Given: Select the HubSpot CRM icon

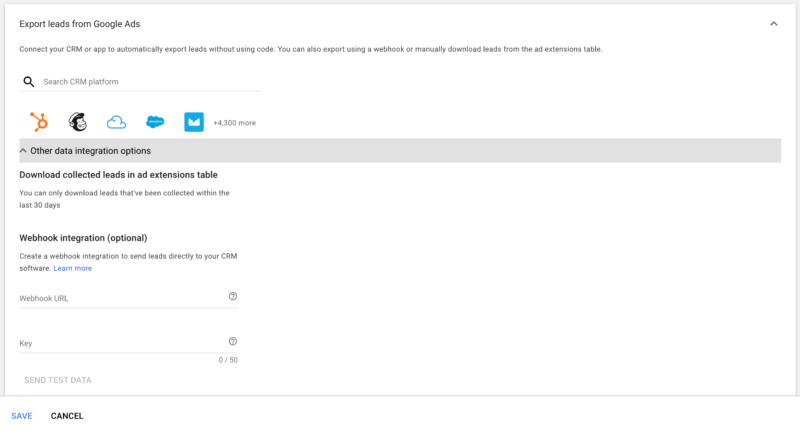Looking at the screenshot, I should (x=39, y=122).
